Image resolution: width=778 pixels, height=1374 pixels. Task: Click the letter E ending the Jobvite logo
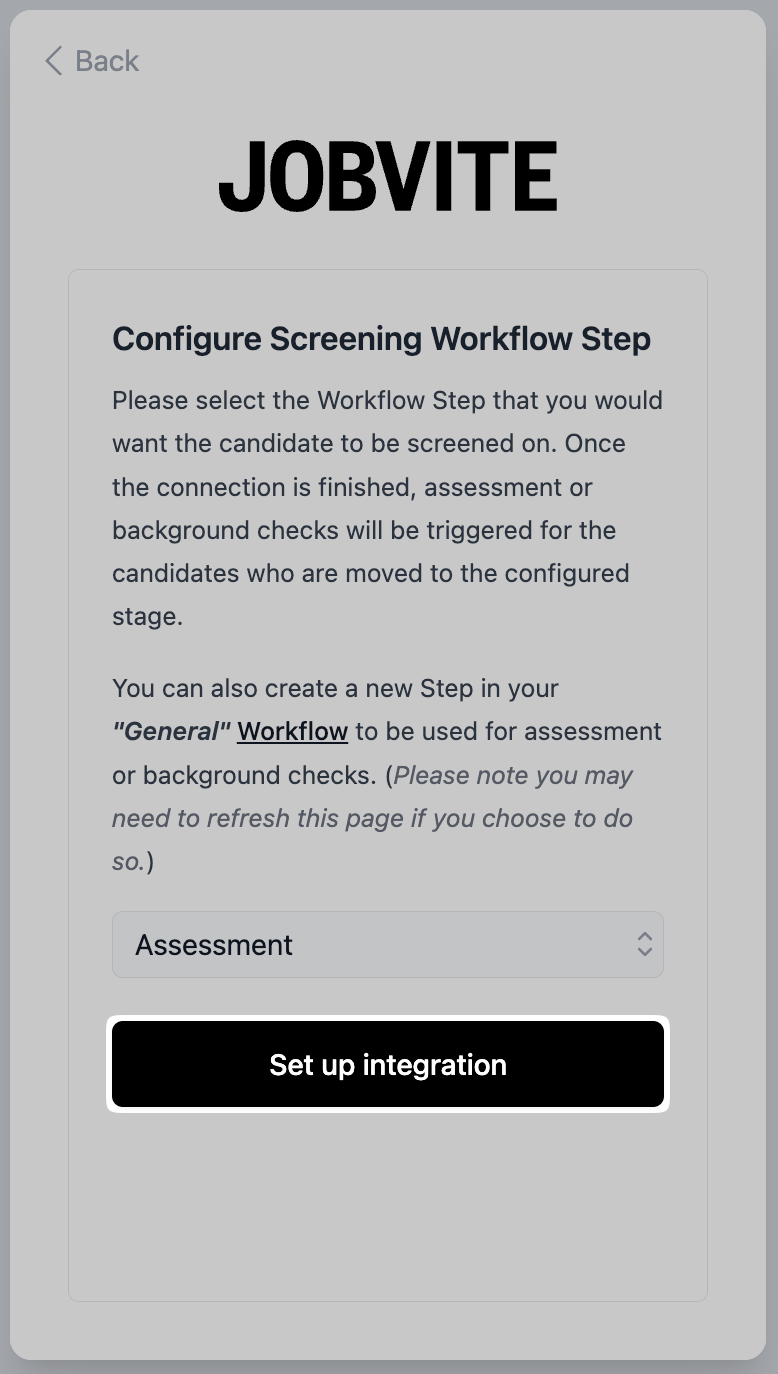pos(537,176)
